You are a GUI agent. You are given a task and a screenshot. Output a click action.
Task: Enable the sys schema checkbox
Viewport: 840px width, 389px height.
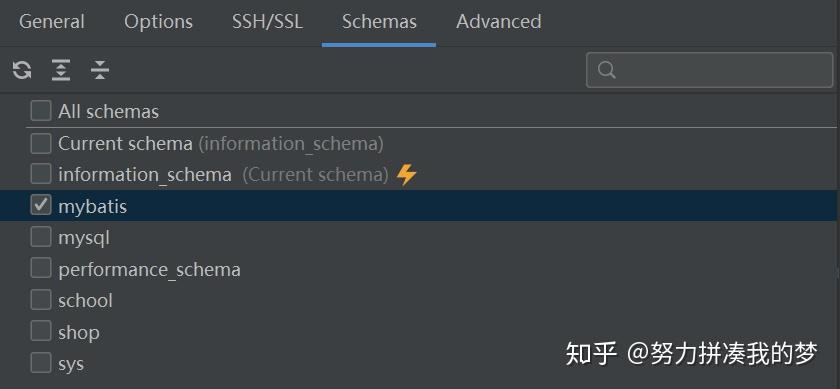click(x=41, y=363)
